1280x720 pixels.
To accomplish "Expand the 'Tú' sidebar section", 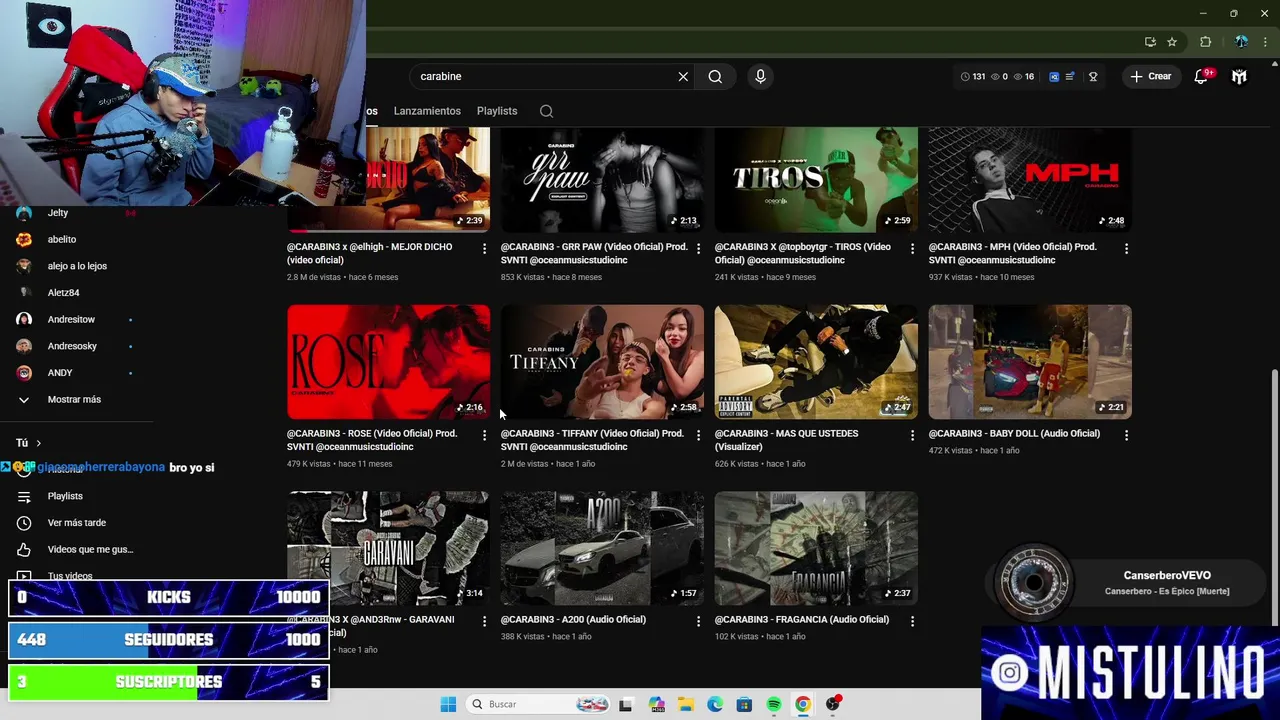I will (28, 442).
